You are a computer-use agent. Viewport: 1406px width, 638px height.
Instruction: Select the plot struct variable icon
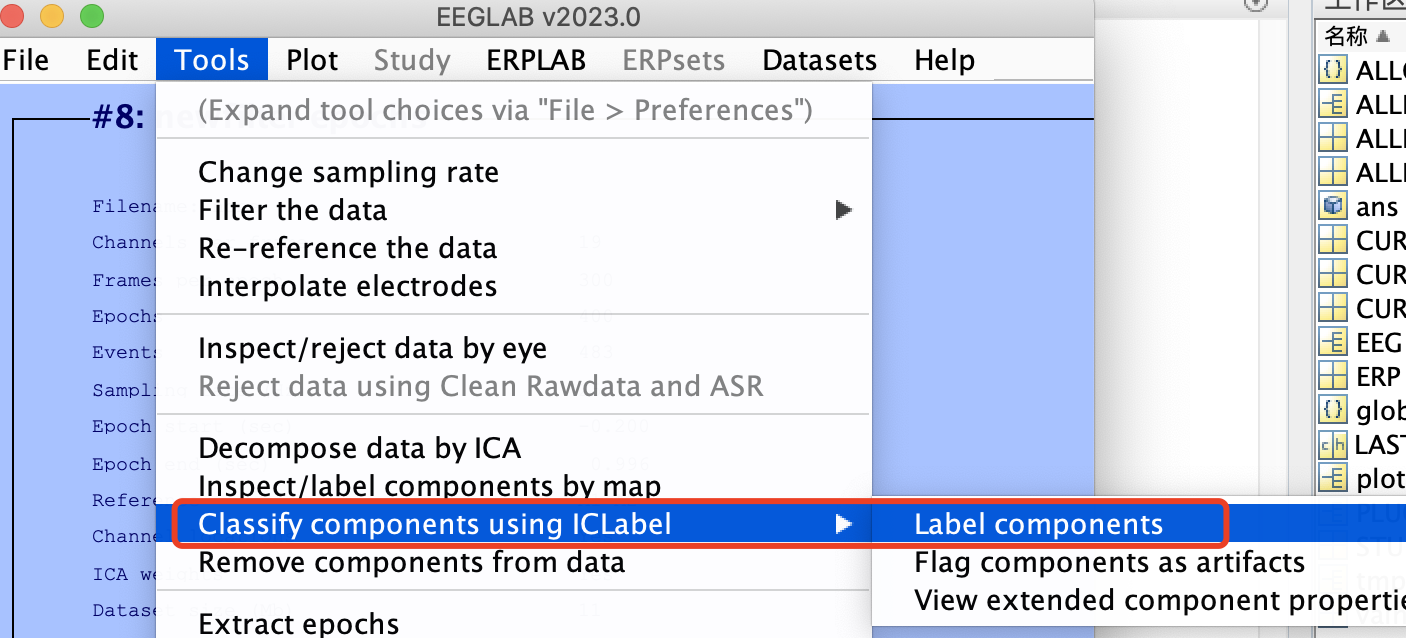tap(1332, 478)
